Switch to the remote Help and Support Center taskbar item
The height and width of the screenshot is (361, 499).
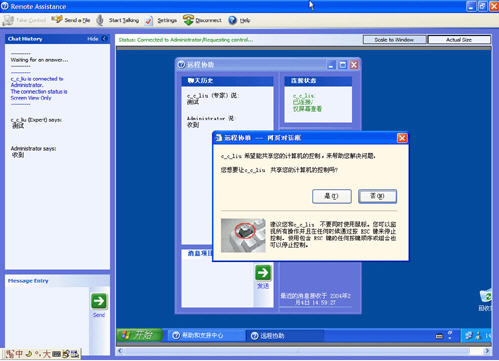[205, 335]
